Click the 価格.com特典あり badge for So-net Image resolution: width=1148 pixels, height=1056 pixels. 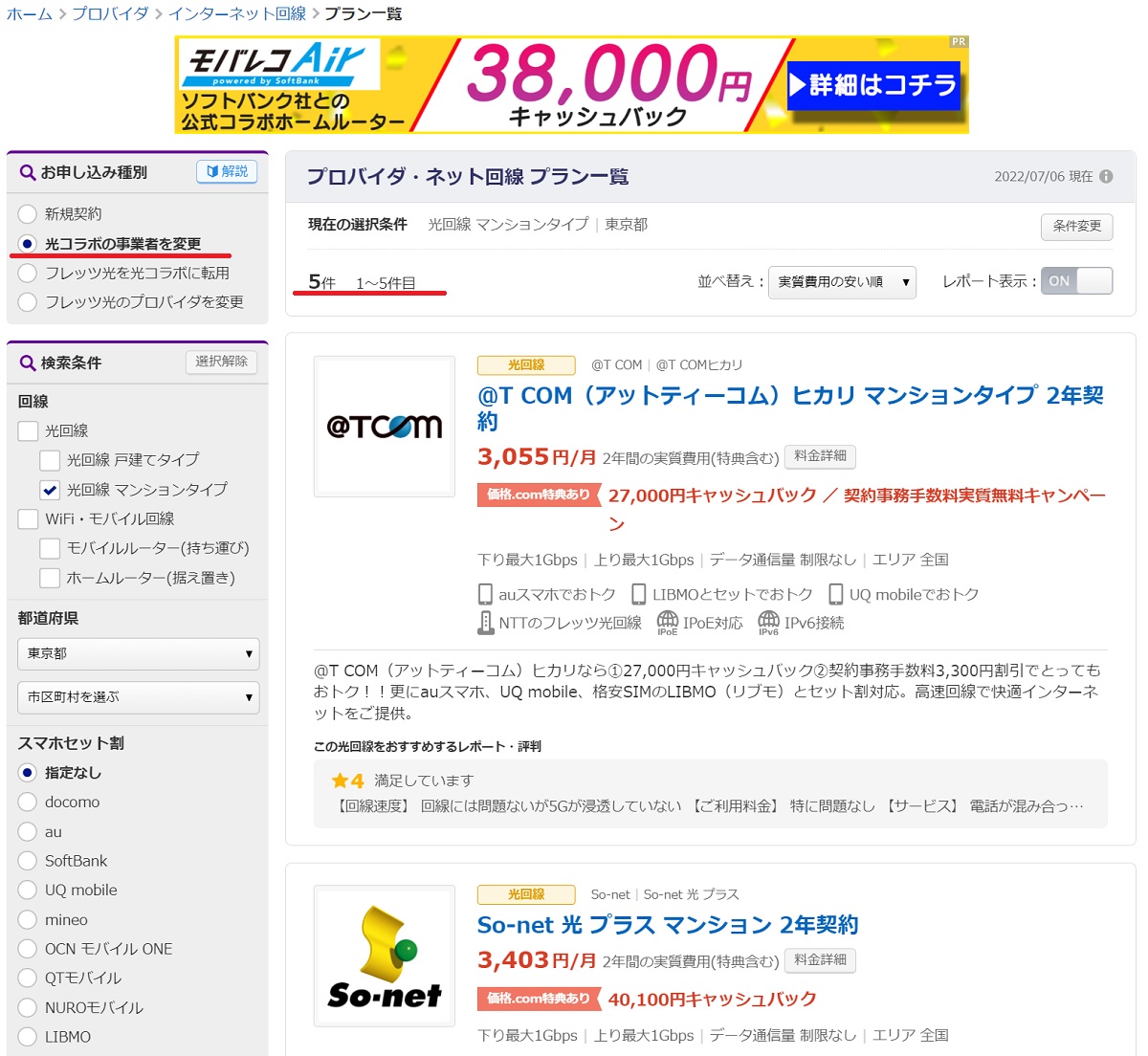[x=539, y=999]
